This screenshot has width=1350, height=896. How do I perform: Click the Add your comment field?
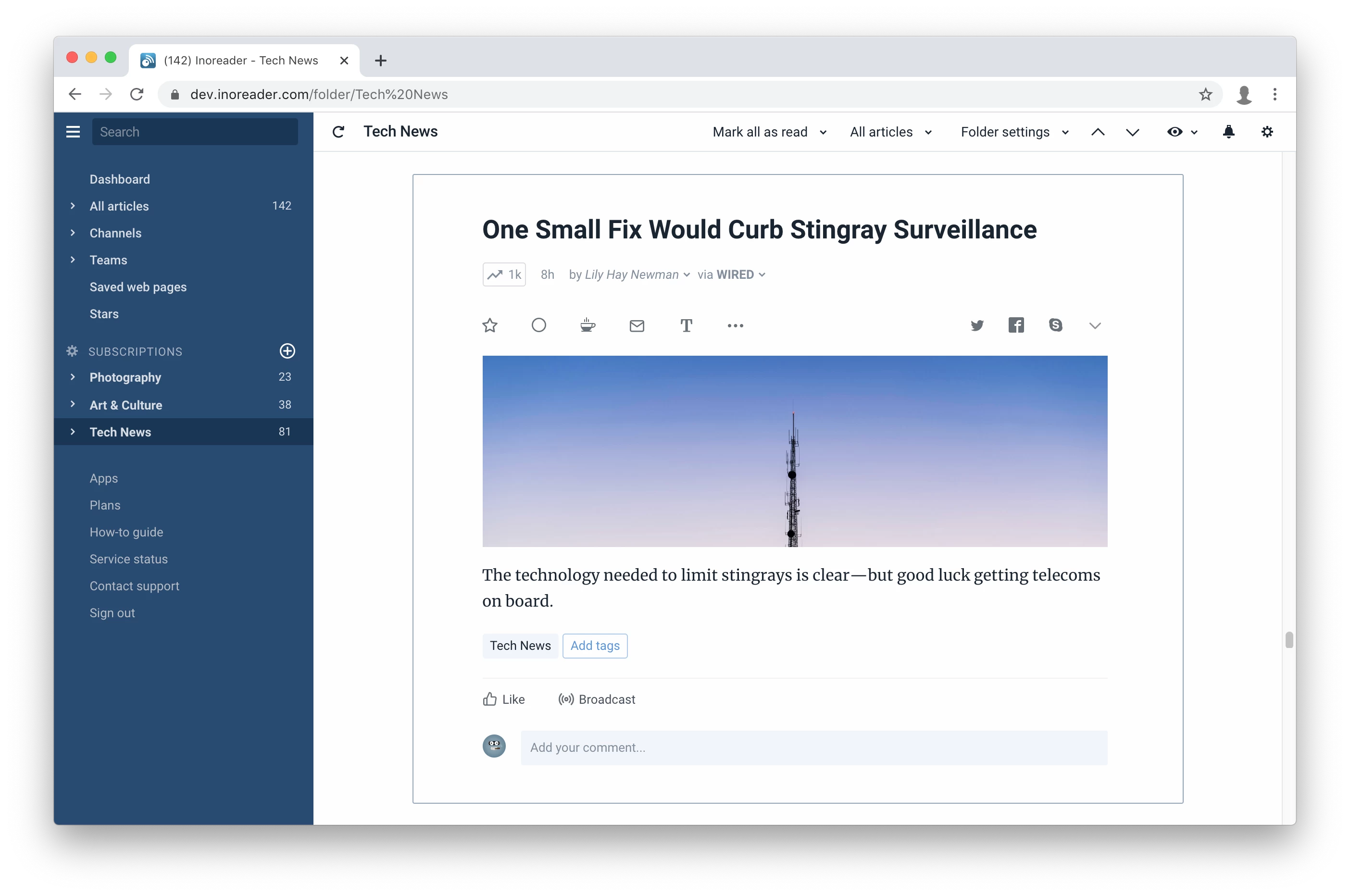click(x=813, y=747)
